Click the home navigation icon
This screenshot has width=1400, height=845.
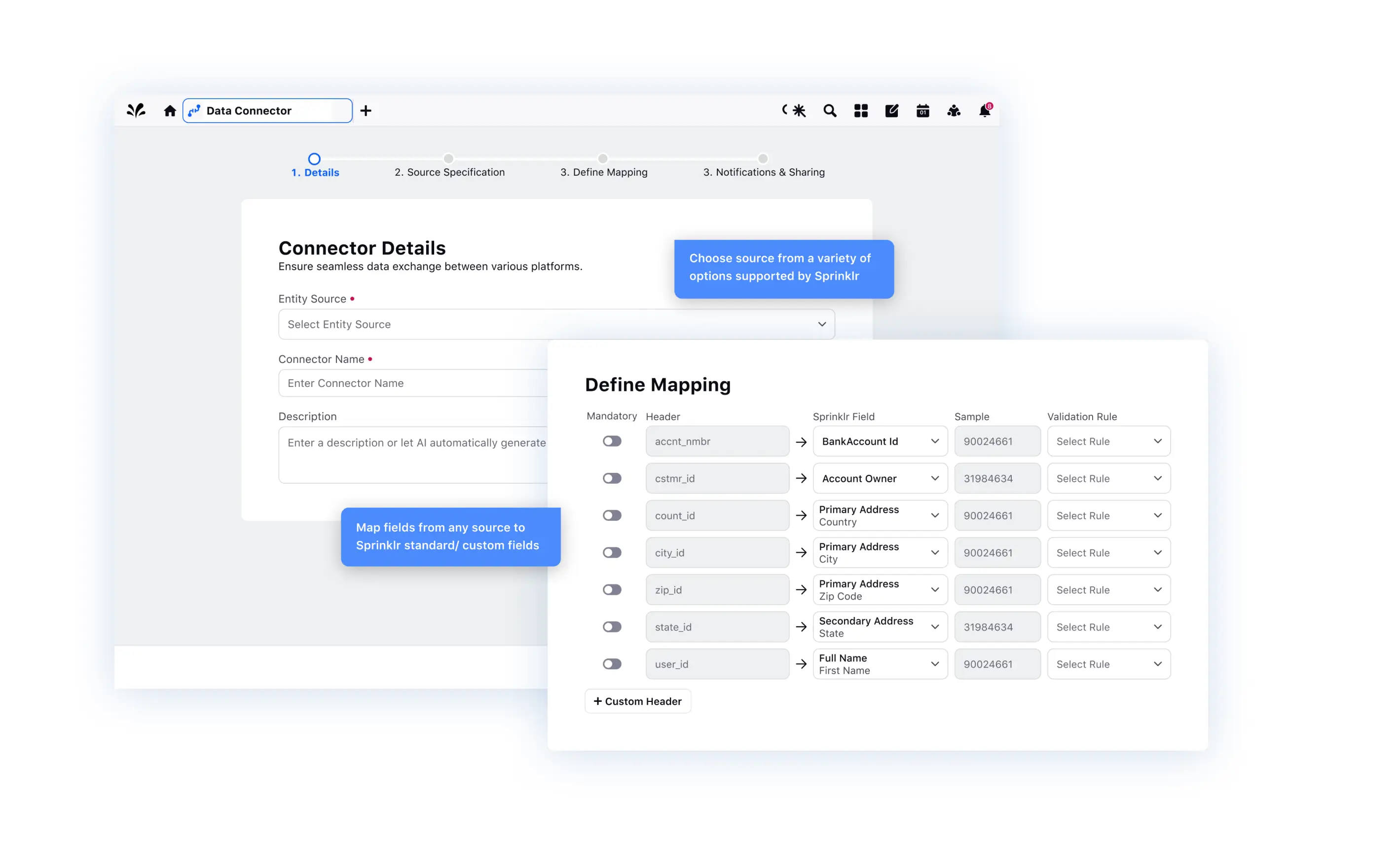tap(169, 110)
